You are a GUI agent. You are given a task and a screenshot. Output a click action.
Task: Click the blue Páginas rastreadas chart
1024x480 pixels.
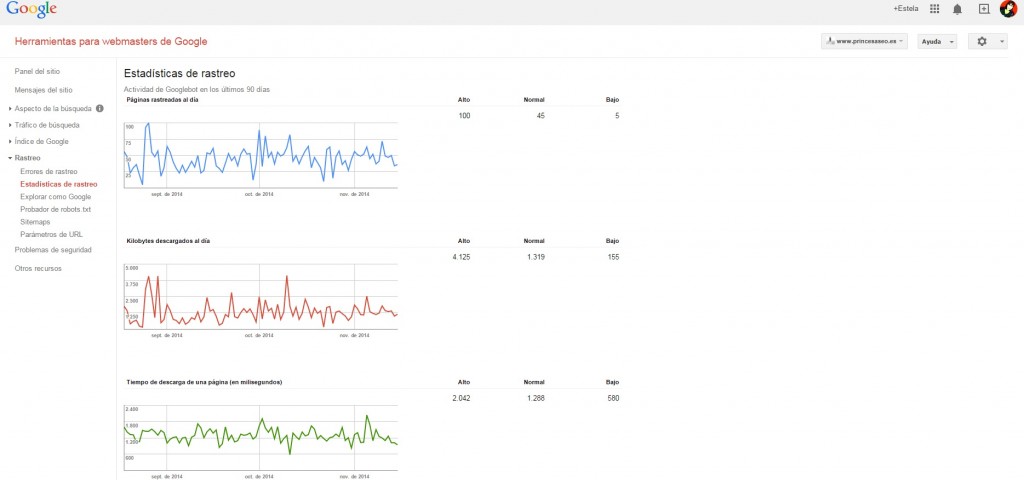pyautogui.click(x=261, y=155)
